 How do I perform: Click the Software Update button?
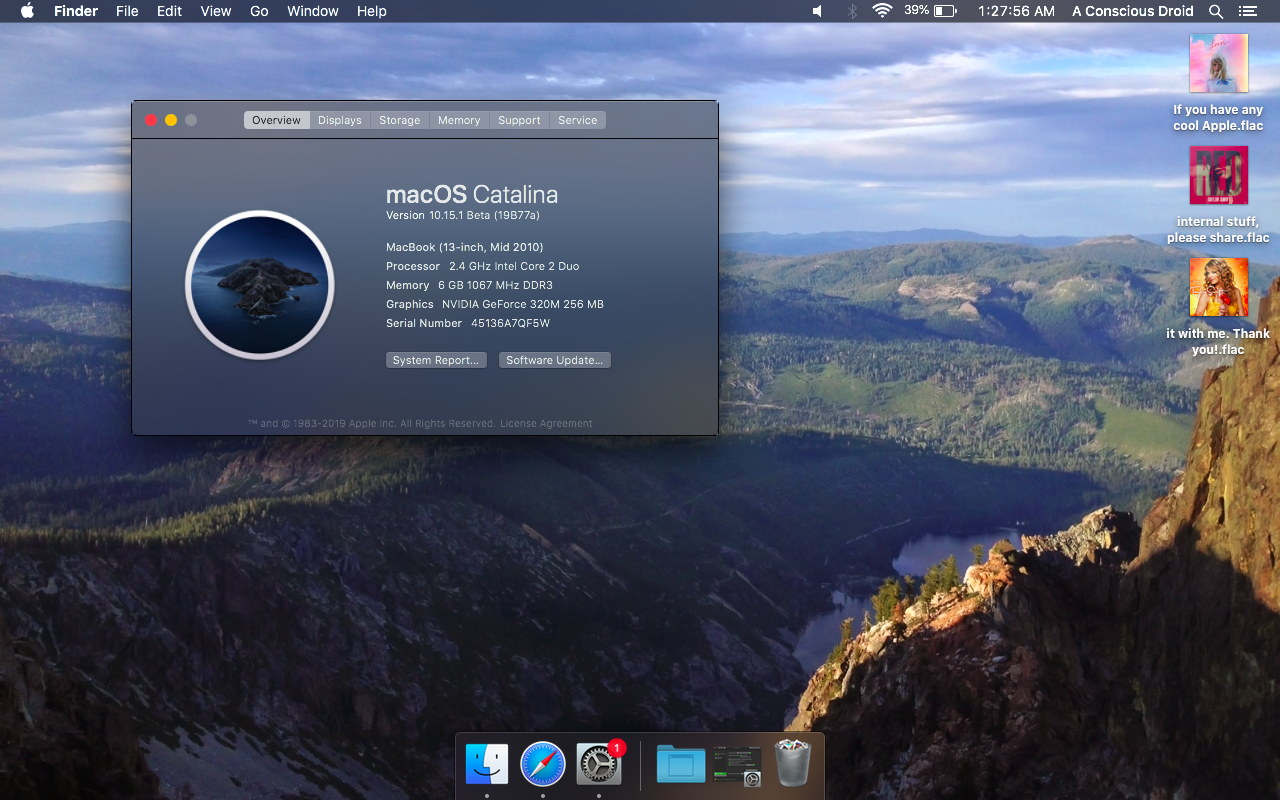coord(554,360)
